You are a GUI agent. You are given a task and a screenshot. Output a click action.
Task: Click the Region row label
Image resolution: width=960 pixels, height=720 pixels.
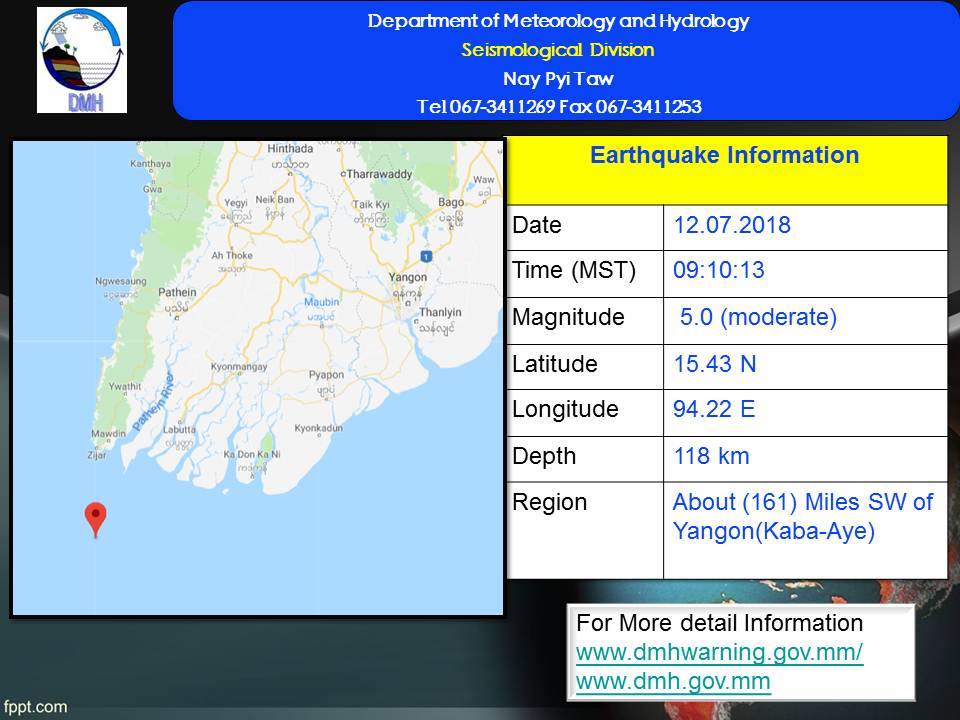click(x=549, y=503)
